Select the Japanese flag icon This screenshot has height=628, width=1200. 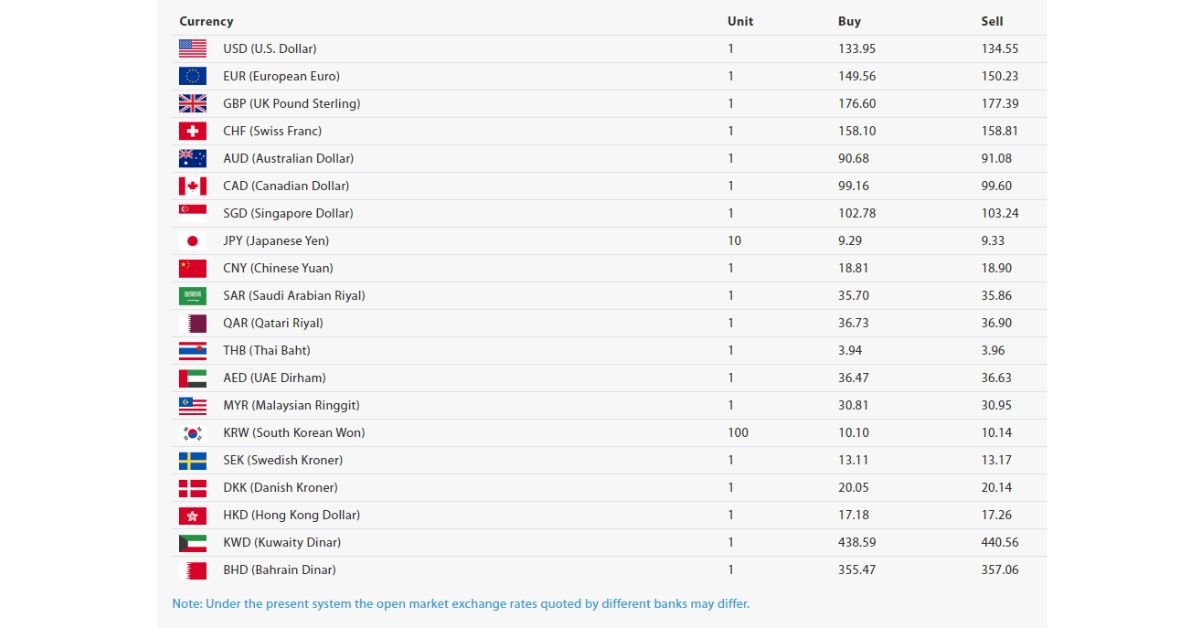coord(193,241)
